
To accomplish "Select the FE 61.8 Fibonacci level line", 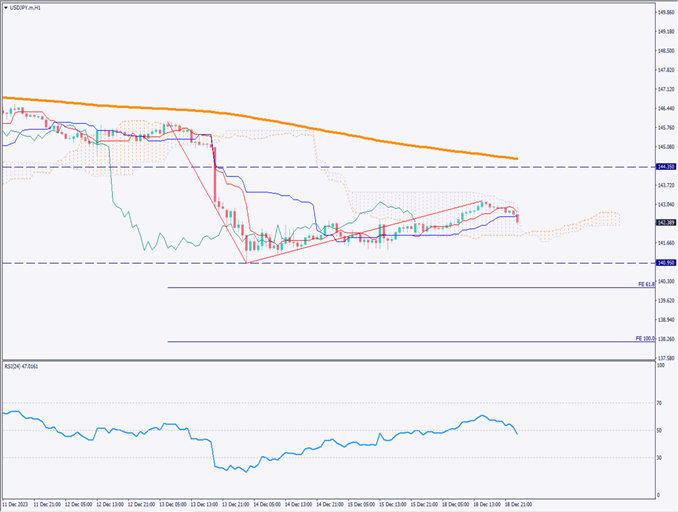I will point(400,288).
